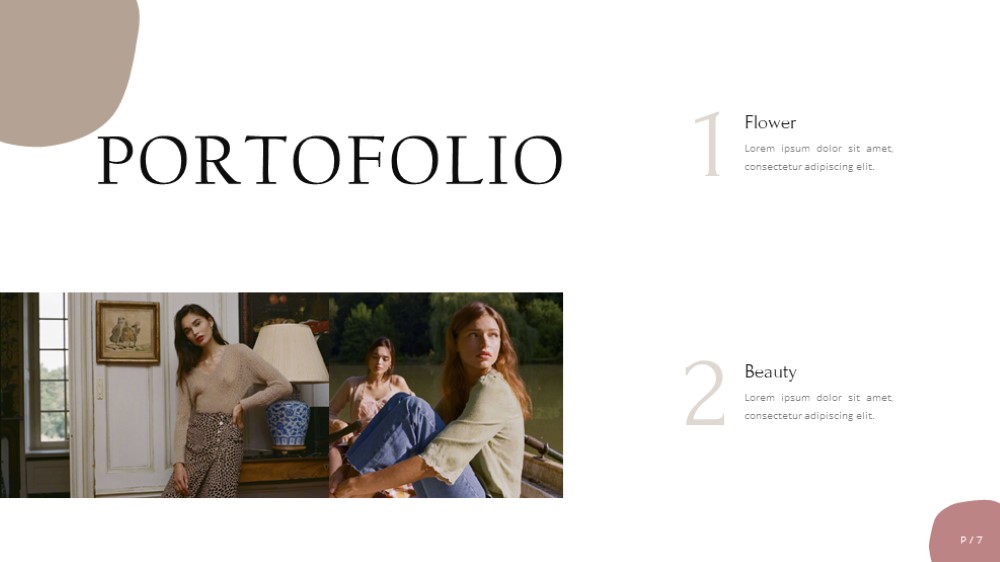Click the pink blob shape at bottom right
1000x562 pixels.
point(966,532)
